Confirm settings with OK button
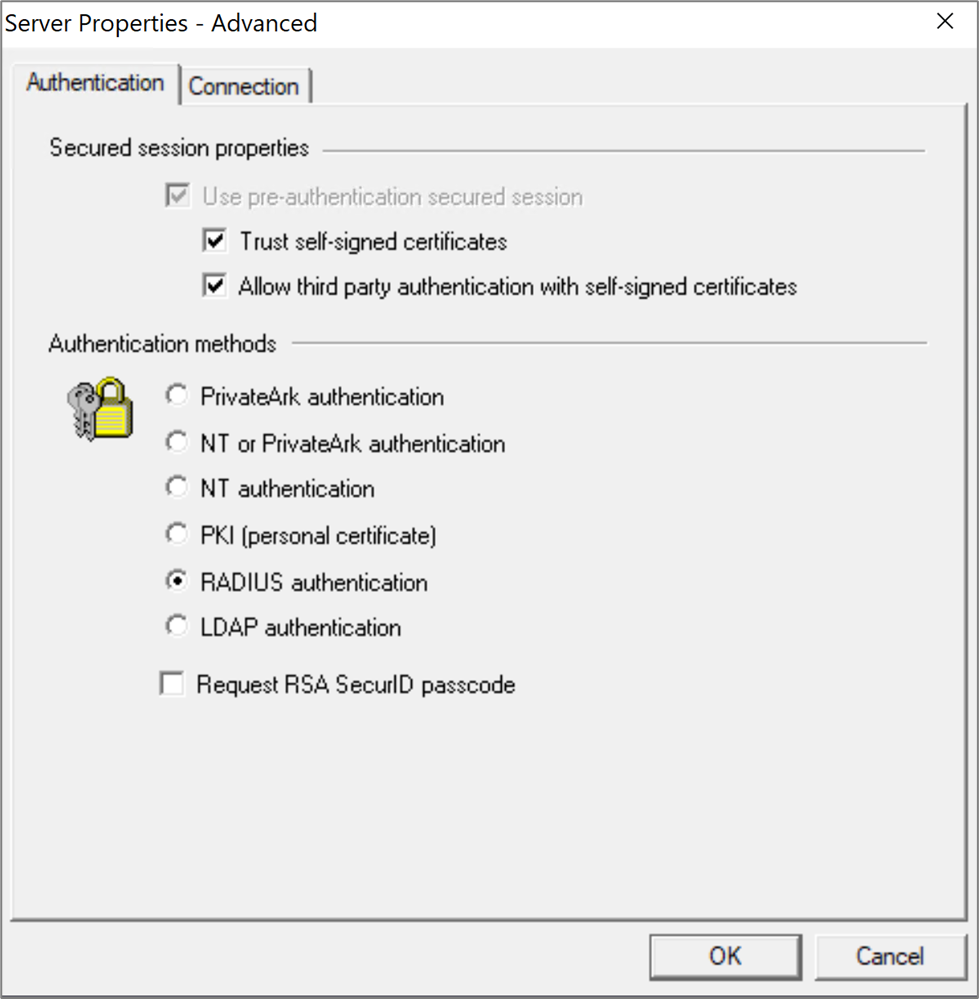 point(725,956)
